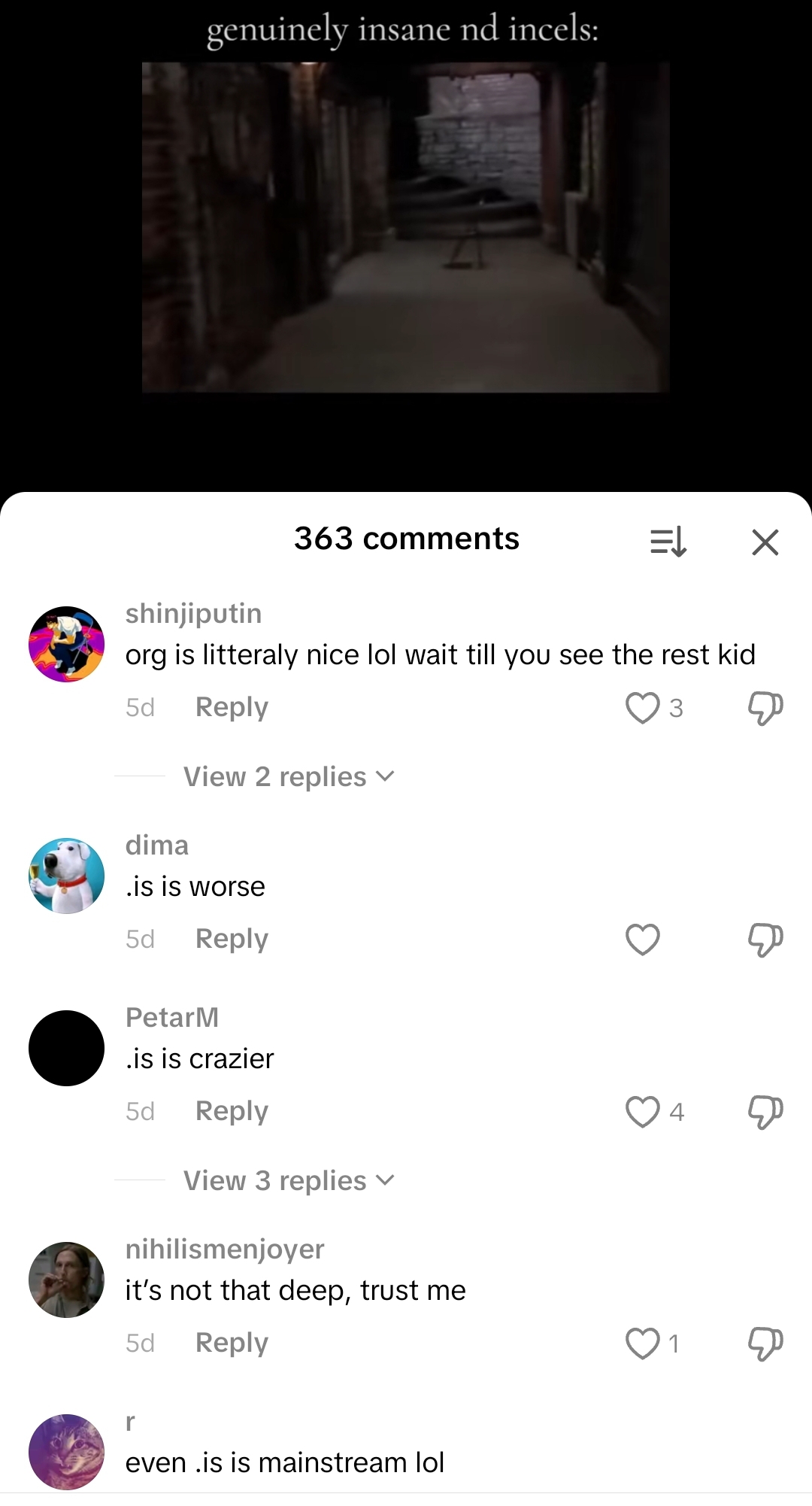The height and width of the screenshot is (1506, 812).
Task: Reply to shinjiputin's comment
Action: tap(232, 707)
